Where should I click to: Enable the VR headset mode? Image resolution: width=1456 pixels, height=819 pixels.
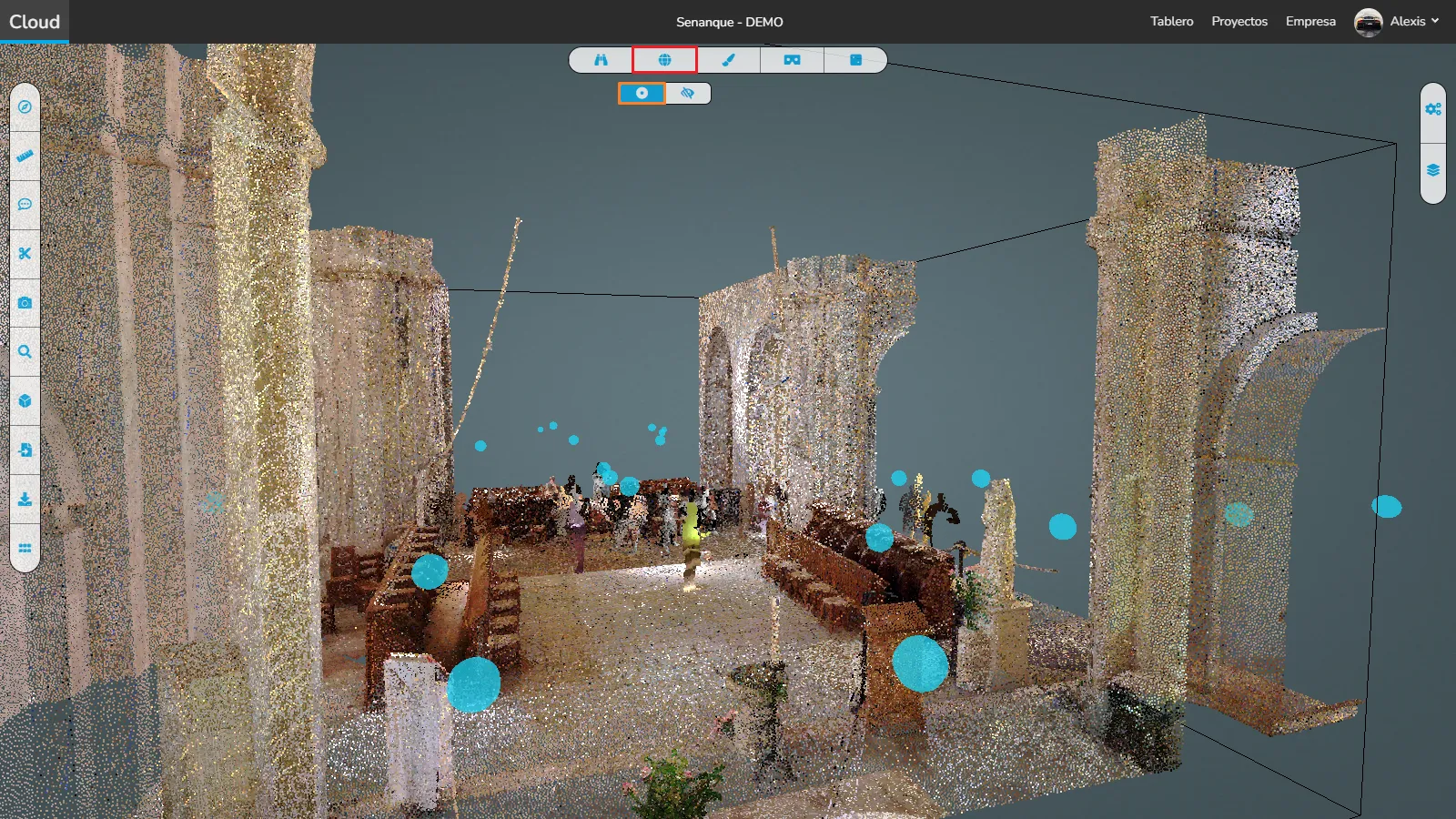[792, 60]
